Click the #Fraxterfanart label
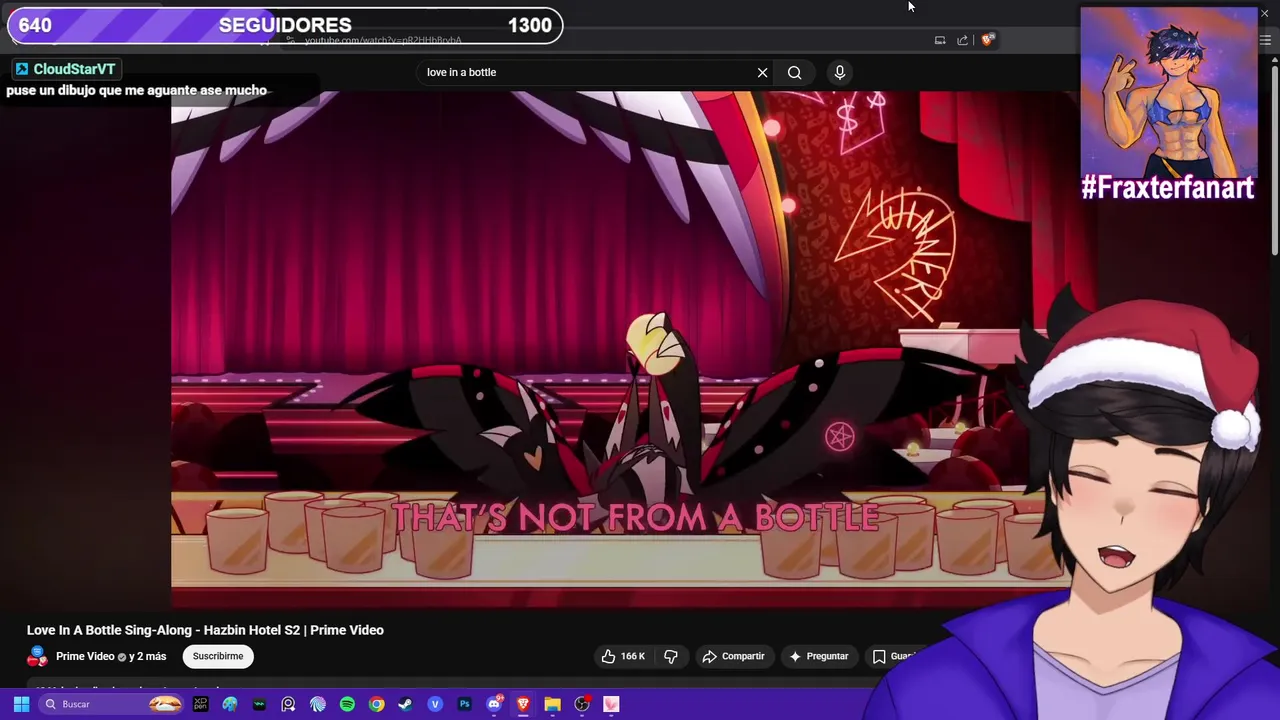Screen dimensions: 1280x720 point(1167,187)
